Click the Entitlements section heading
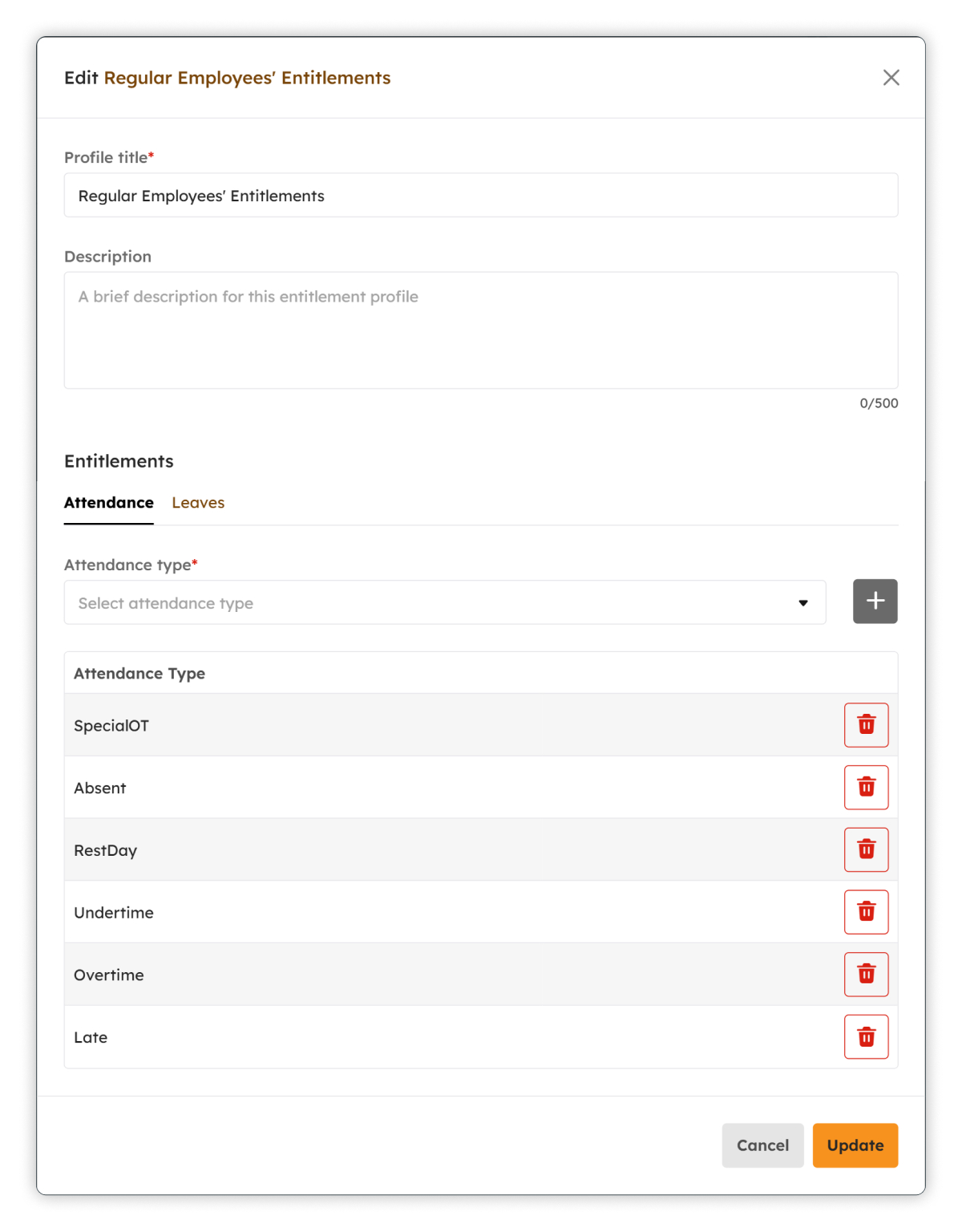Viewport: 962px width, 1232px height. tap(119, 461)
